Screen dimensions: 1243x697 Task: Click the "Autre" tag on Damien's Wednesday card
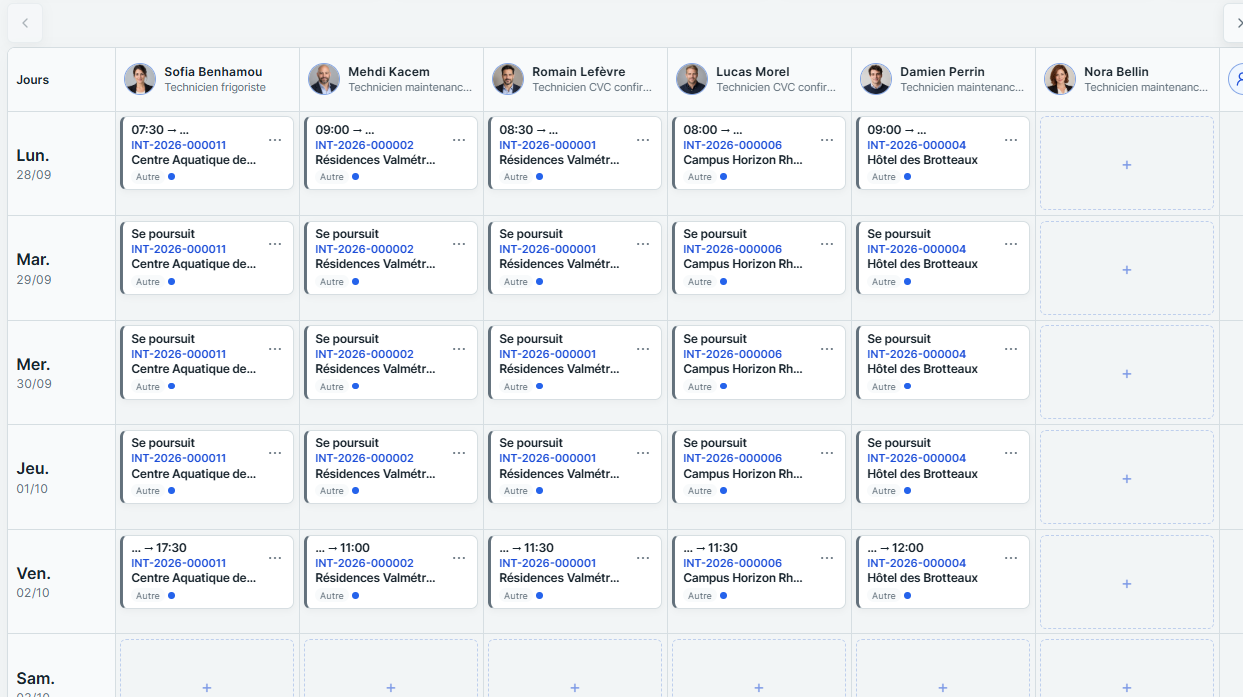point(884,386)
